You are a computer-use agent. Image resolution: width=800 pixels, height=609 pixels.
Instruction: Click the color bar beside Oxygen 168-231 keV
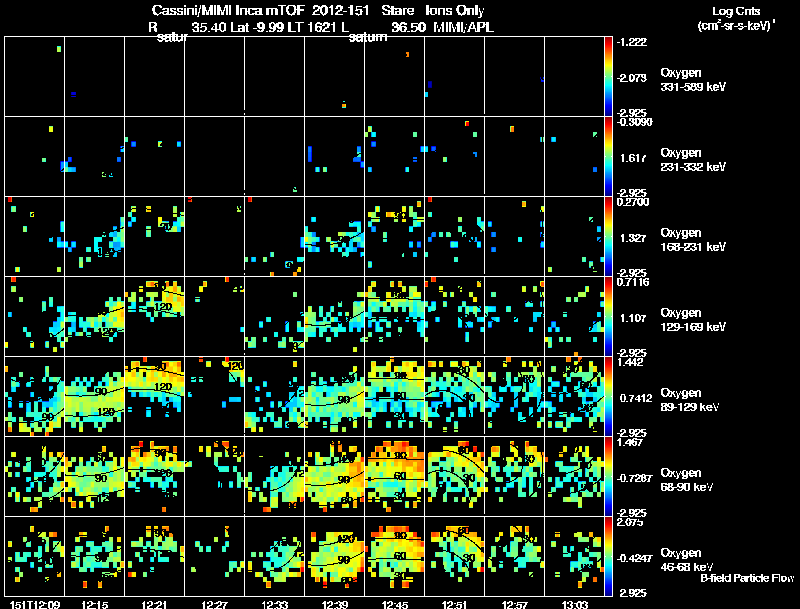click(608, 237)
